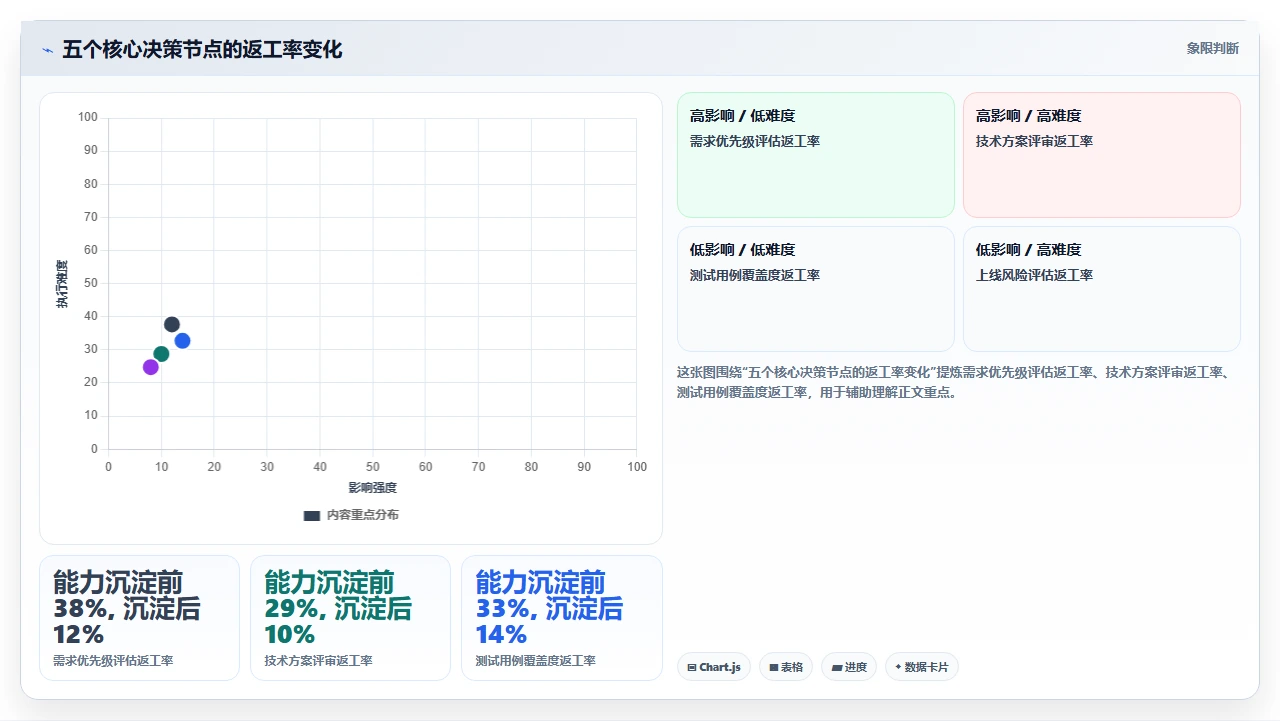Viewport: 1280px width, 721px height.
Task: Click the green scatter data point
Action: click(x=161, y=354)
